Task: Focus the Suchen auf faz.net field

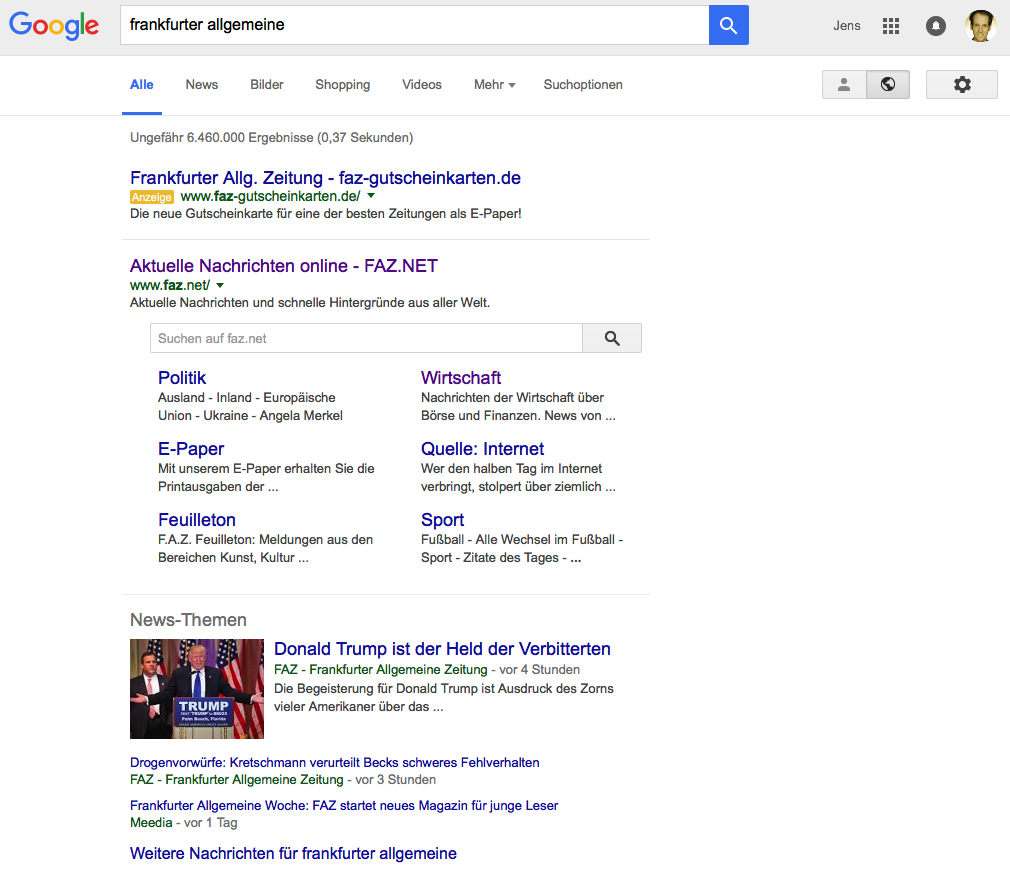Action: (x=365, y=339)
